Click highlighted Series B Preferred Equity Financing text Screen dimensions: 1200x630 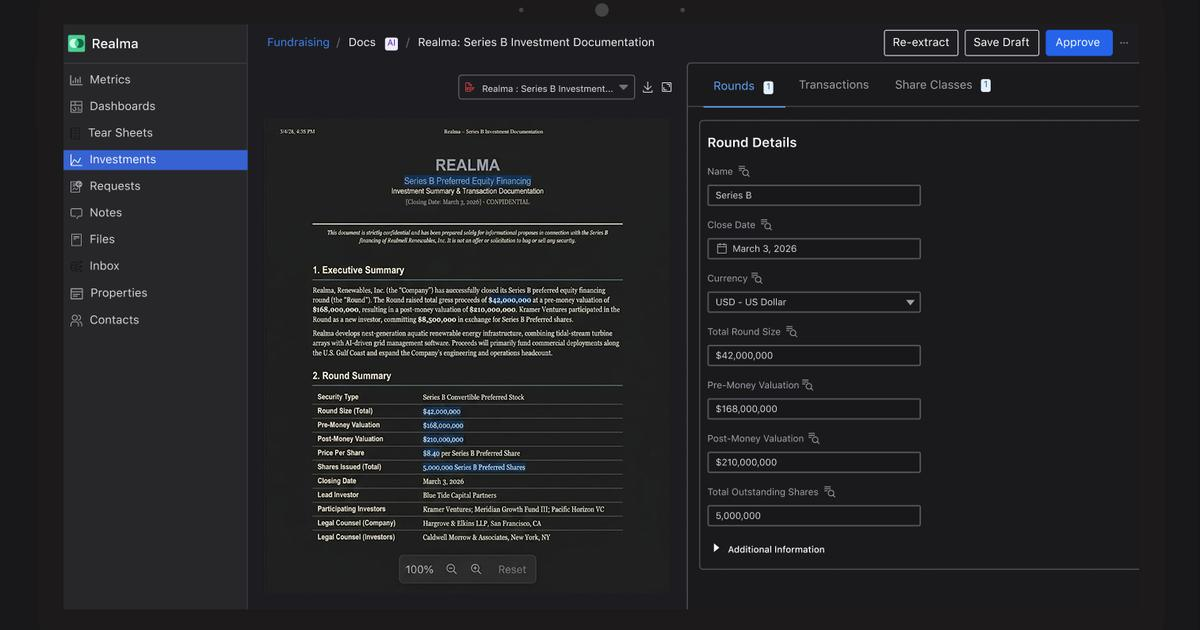coord(467,181)
